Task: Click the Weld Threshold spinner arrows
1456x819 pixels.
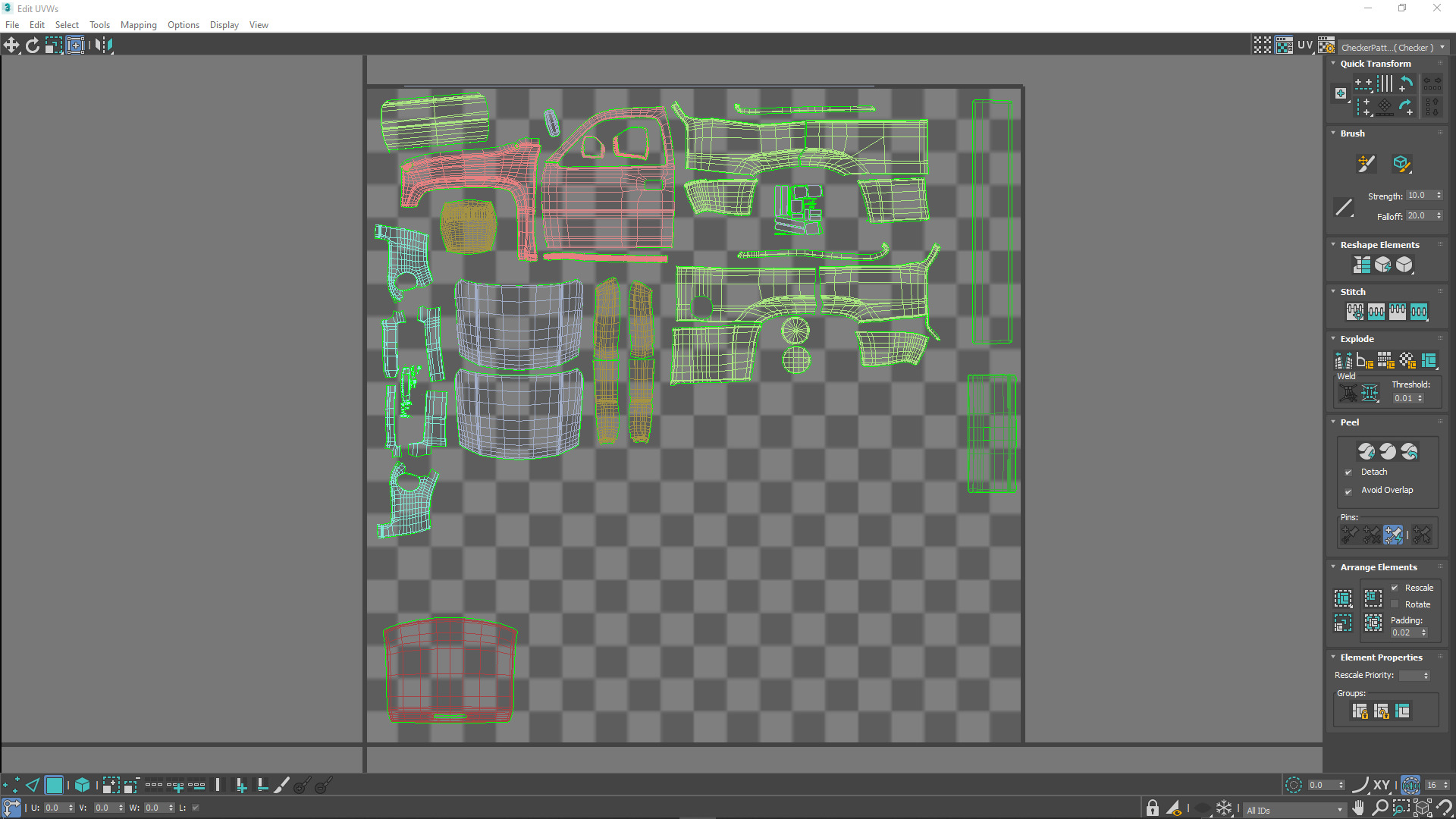Action: 1420,398
